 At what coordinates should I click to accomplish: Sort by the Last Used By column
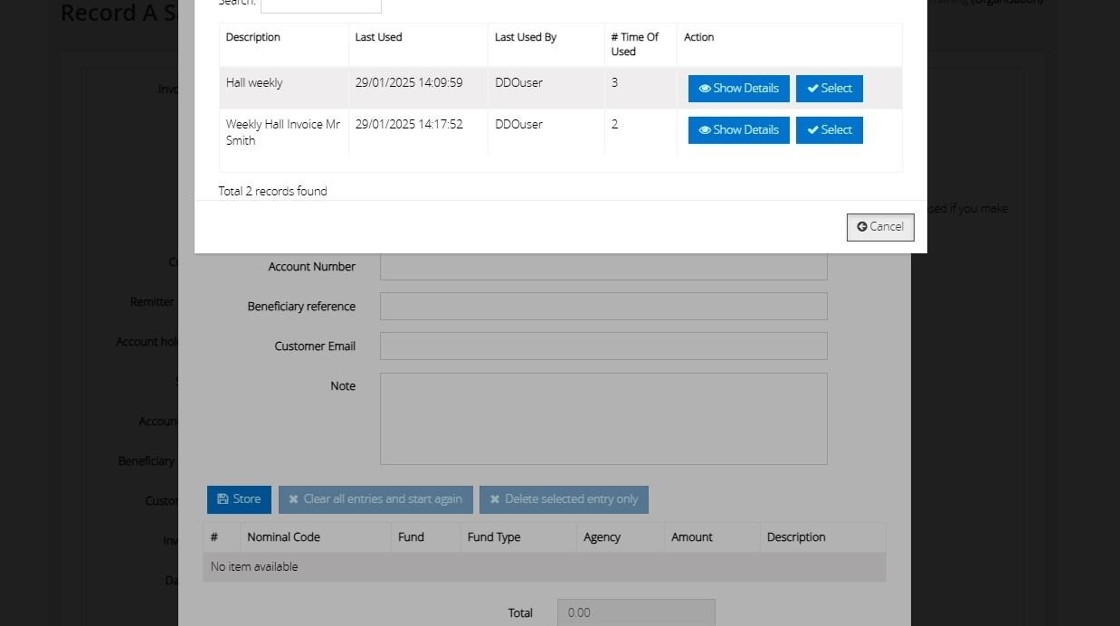[x=526, y=37]
